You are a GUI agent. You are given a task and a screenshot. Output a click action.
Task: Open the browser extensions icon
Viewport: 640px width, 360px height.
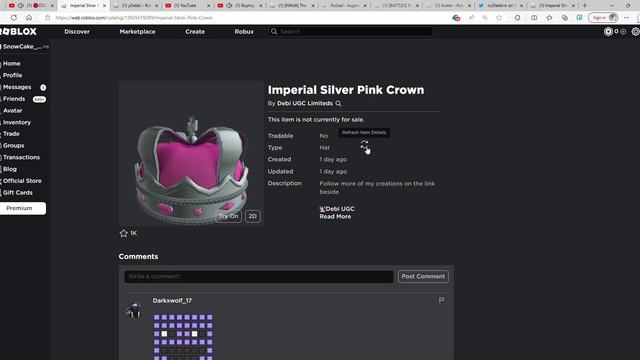click(518, 18)
